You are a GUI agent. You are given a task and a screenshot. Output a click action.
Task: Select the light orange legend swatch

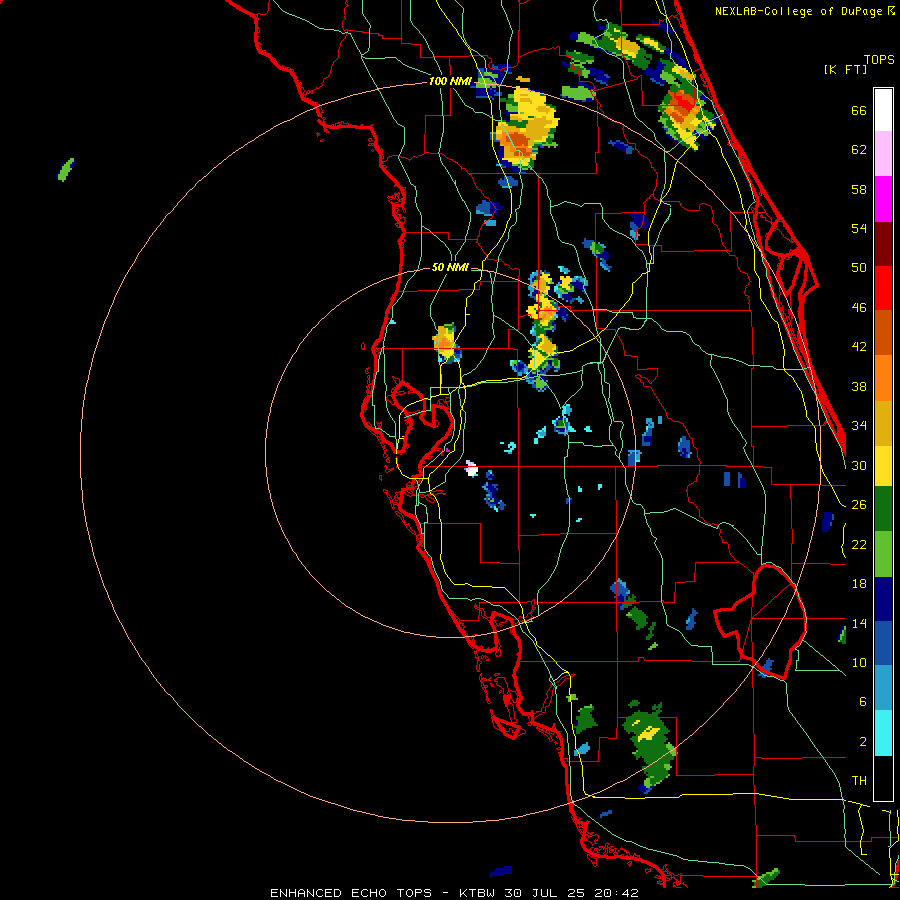pos(883,378)
